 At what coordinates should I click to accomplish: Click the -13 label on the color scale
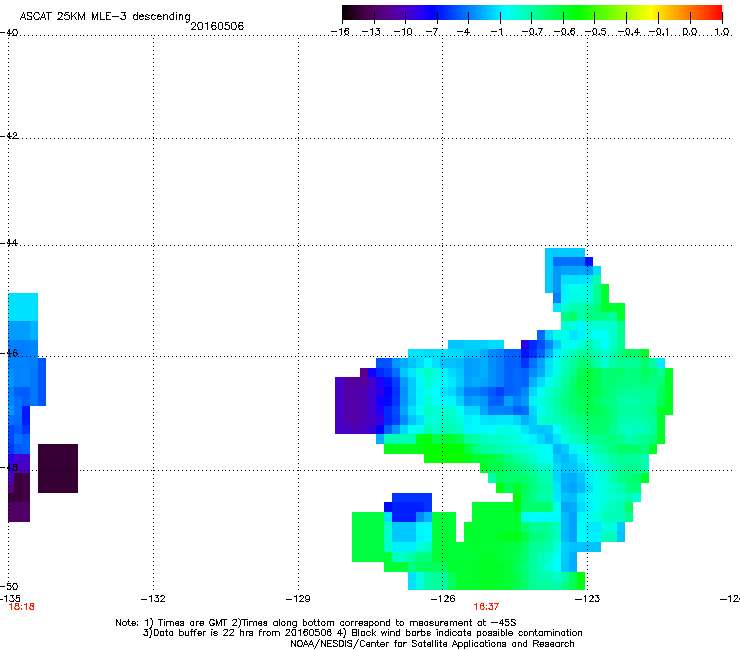click(371, 32)
